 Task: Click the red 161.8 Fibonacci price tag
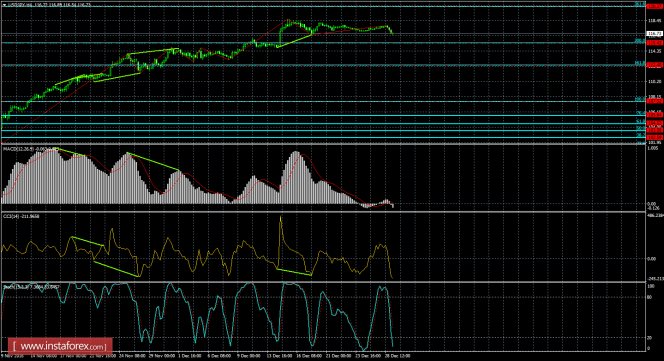click(655, 65)
